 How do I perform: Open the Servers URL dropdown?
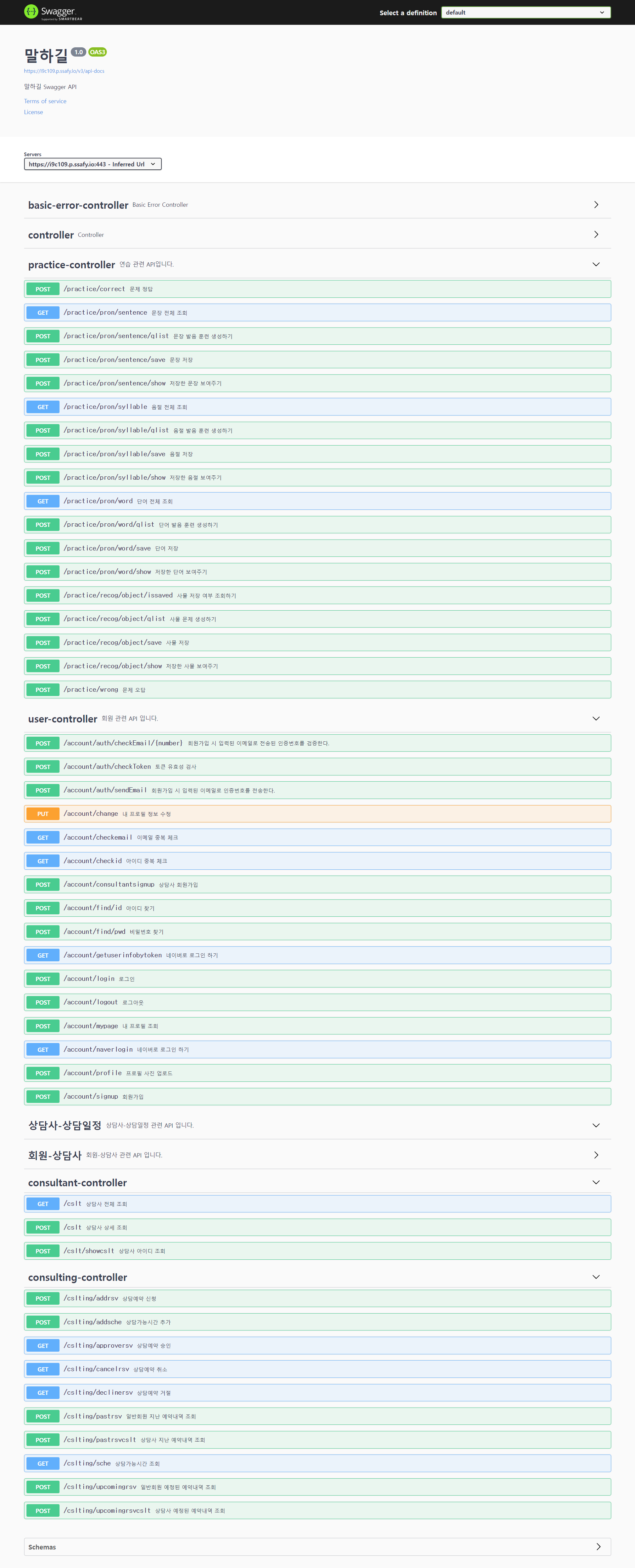point(93,163)
